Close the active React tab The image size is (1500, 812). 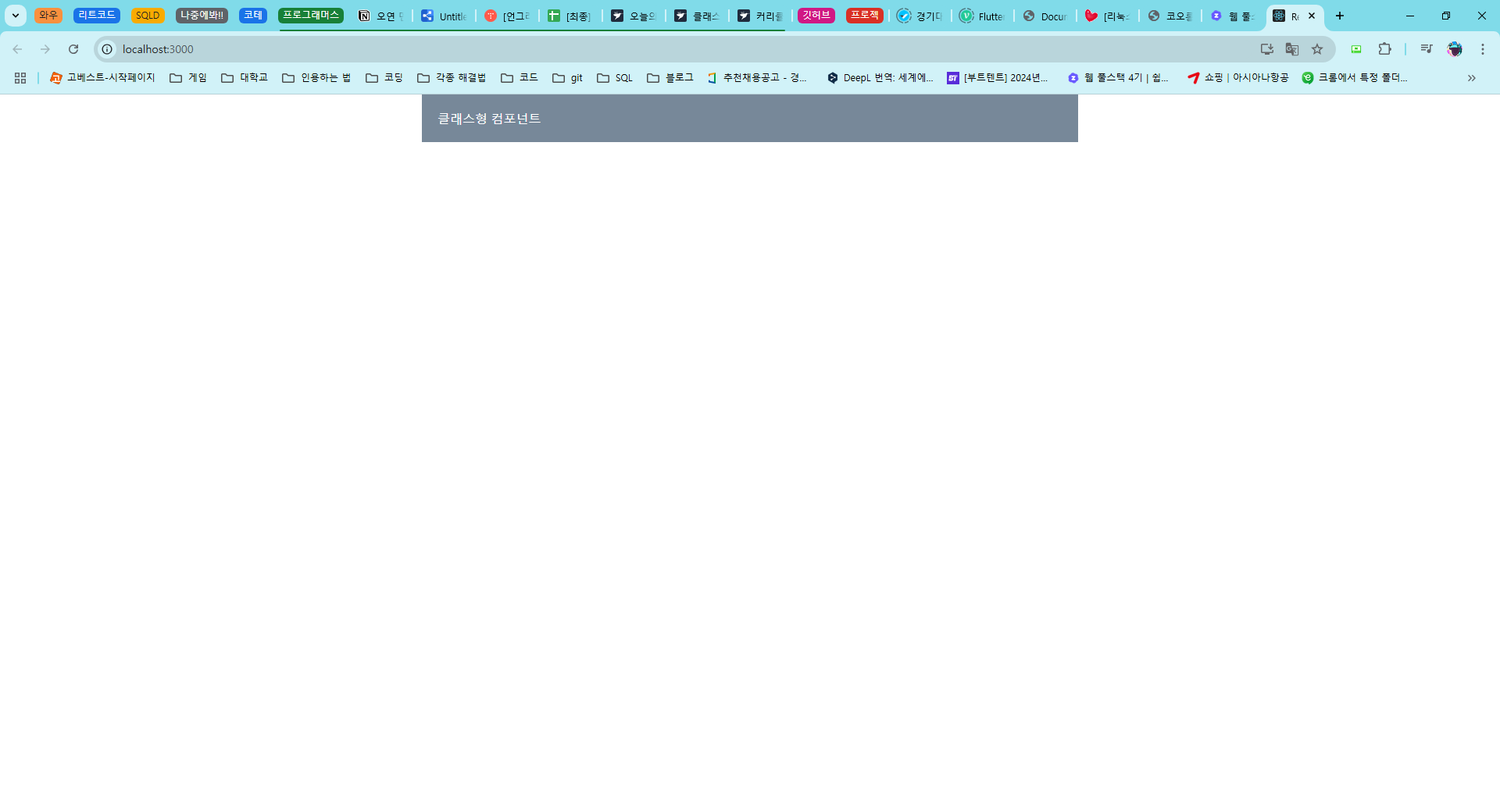tap(1312, 16)
